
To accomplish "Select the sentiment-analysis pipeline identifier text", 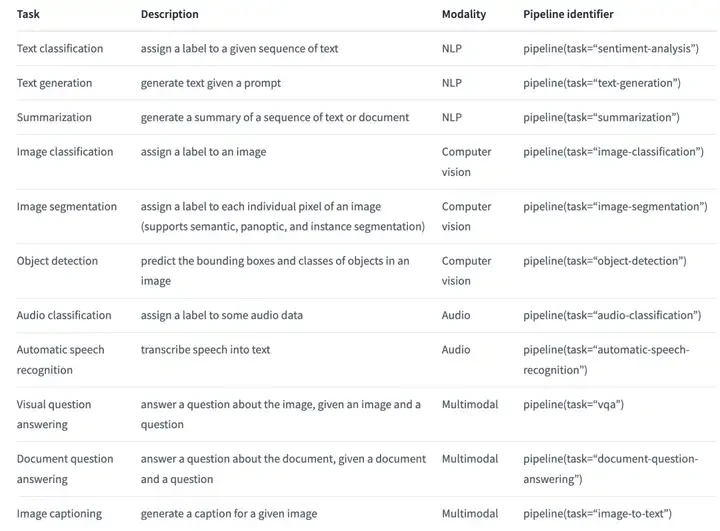I will click(x=611, y=49).
